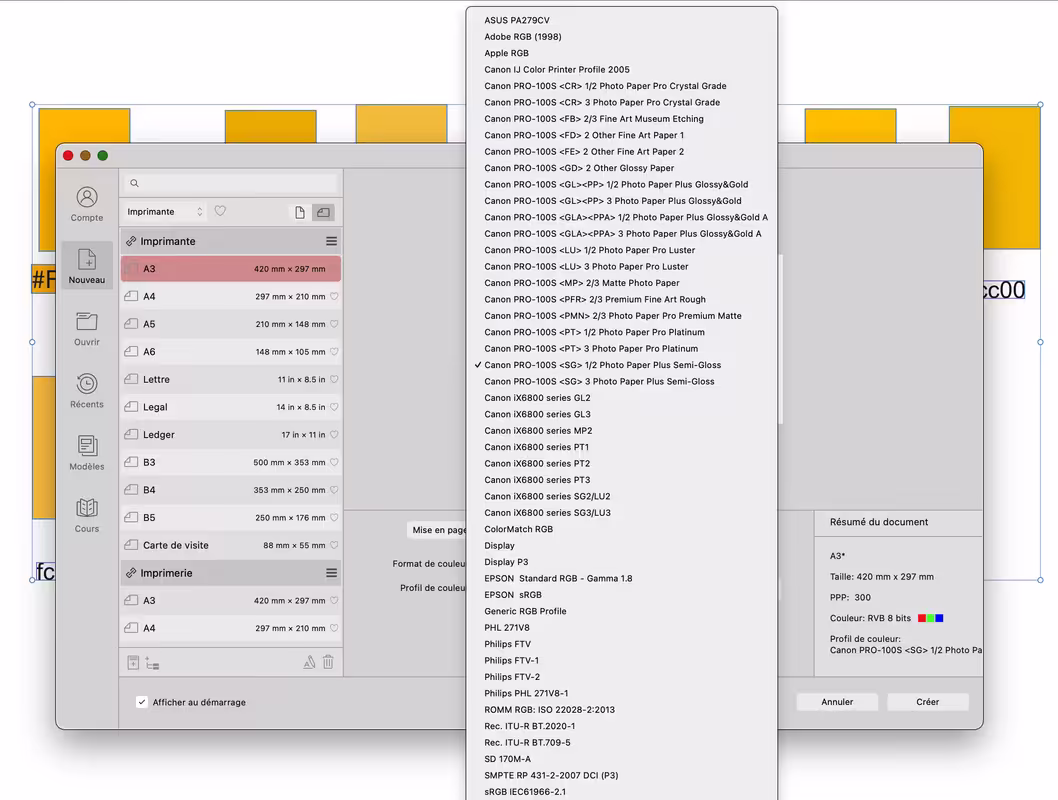
Task: Click the Annuler button
Action: click(837, 702)
